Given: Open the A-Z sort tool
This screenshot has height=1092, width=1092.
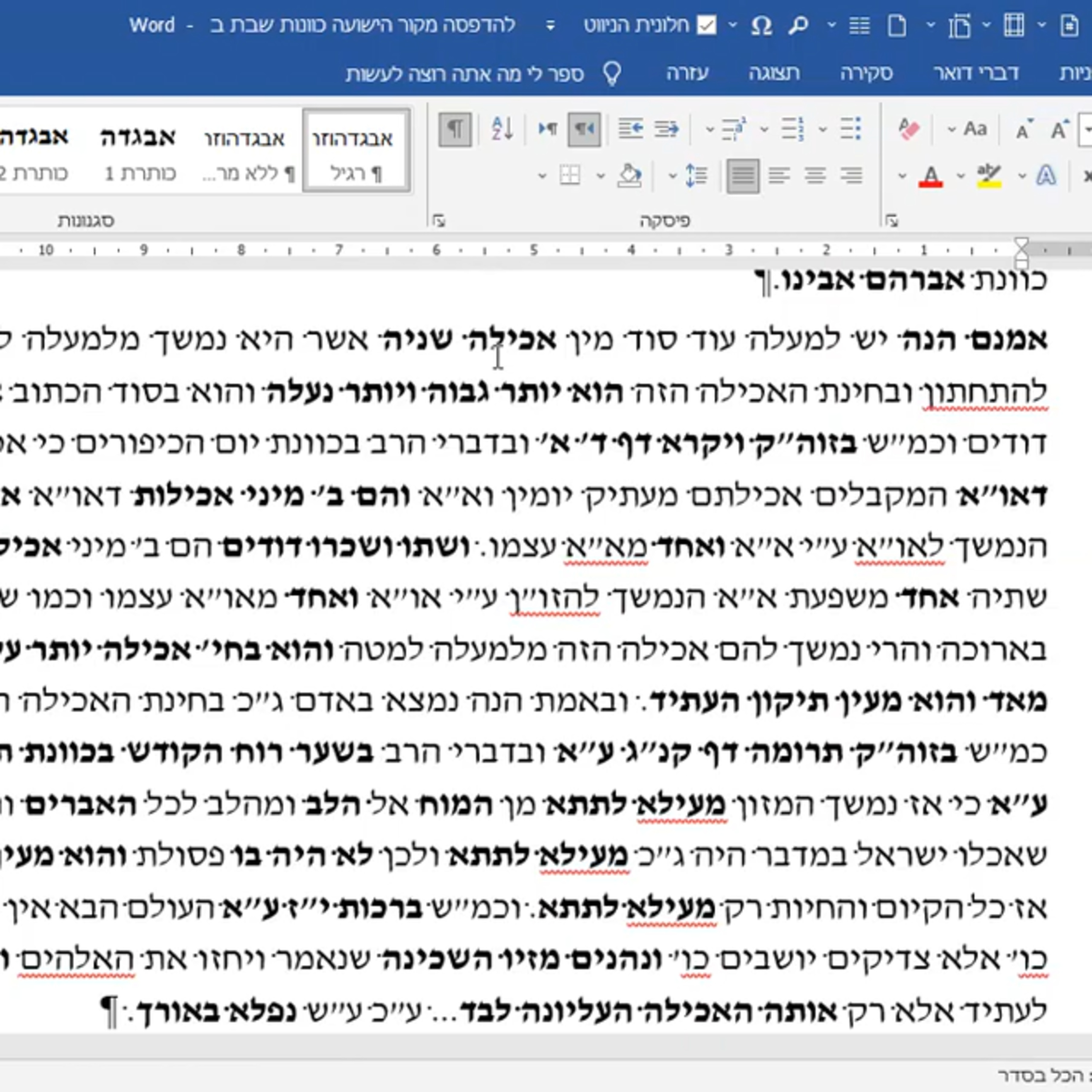Looking at the screenshot, I should [502, 130].
